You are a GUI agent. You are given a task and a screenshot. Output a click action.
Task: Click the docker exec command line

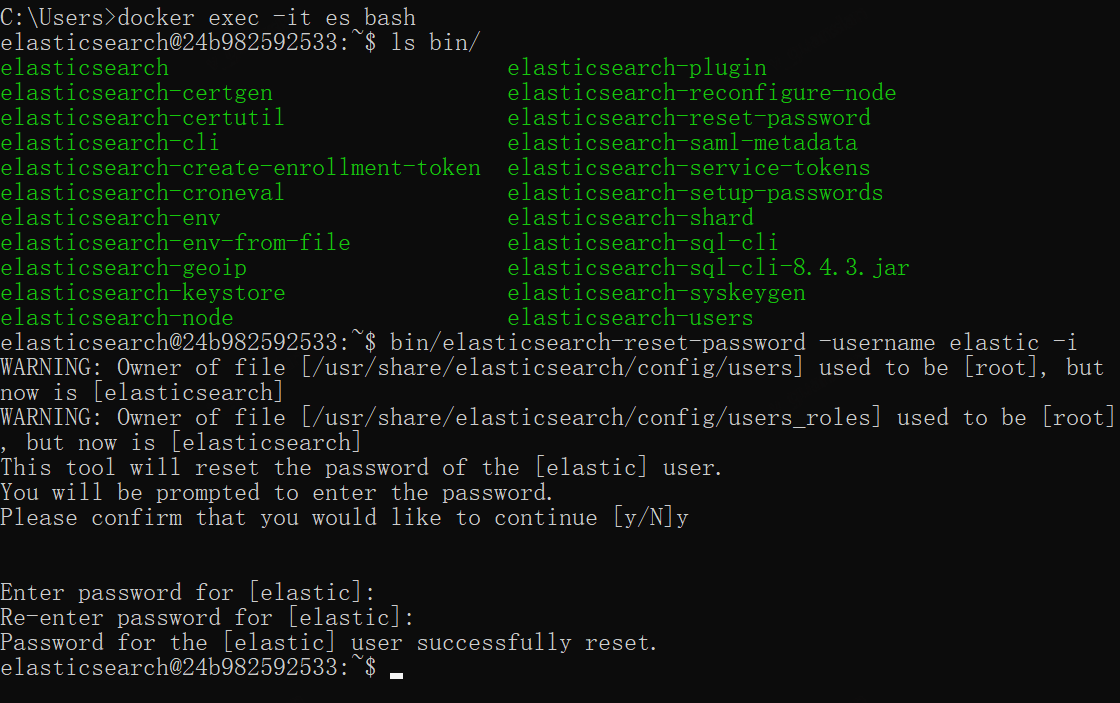208,17
